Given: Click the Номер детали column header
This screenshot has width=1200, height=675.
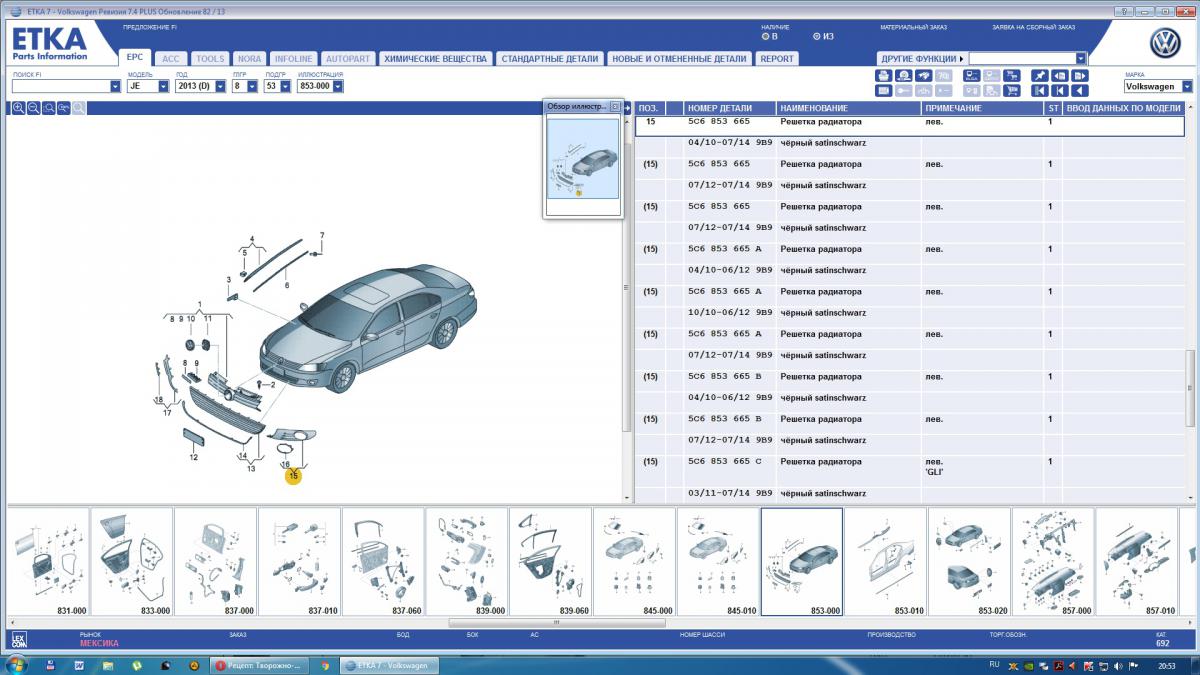Looking at the screenshot, I should (x=731, y=108).
